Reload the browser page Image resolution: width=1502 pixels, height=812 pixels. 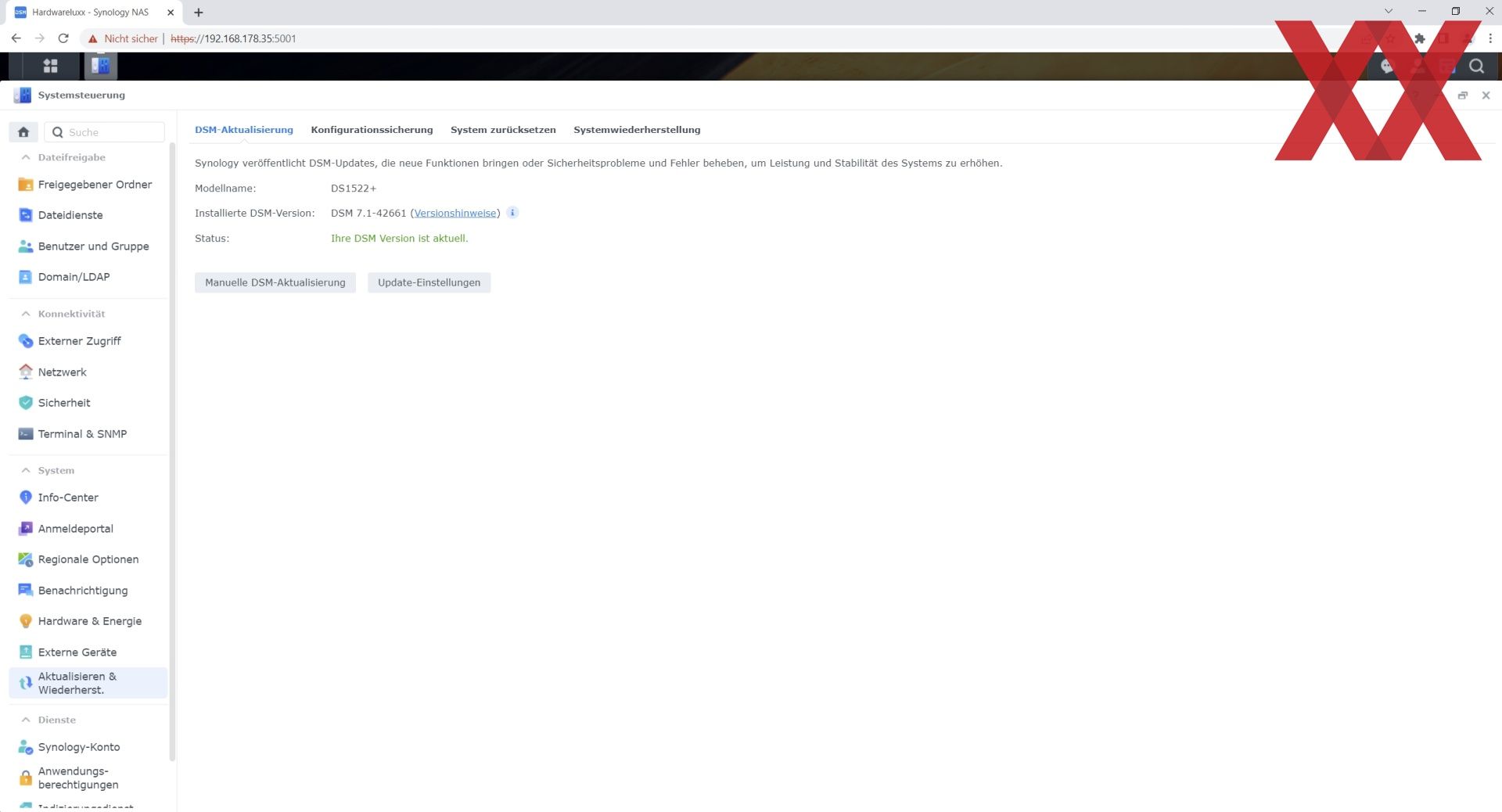pyautogui.click(x=63, y=38)
